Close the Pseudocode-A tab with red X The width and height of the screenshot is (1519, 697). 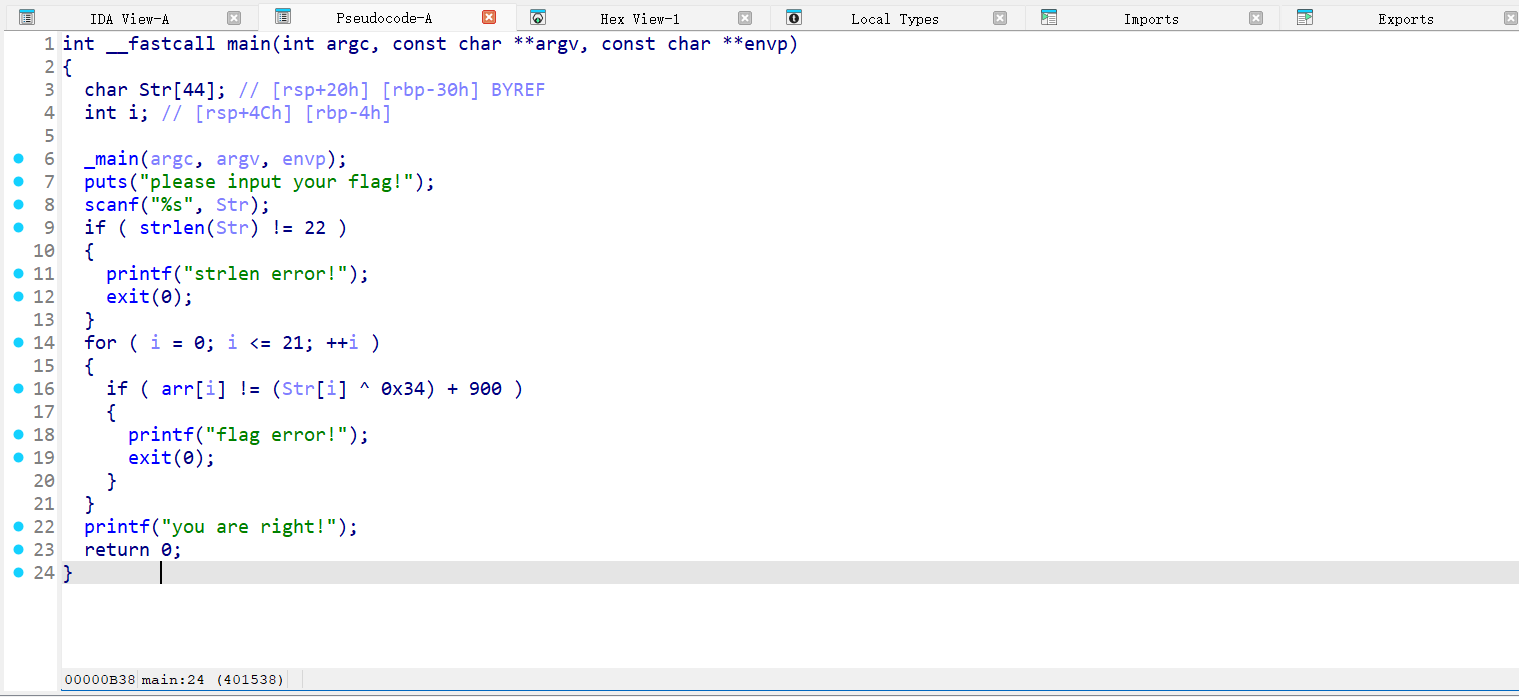click(489, 18)
